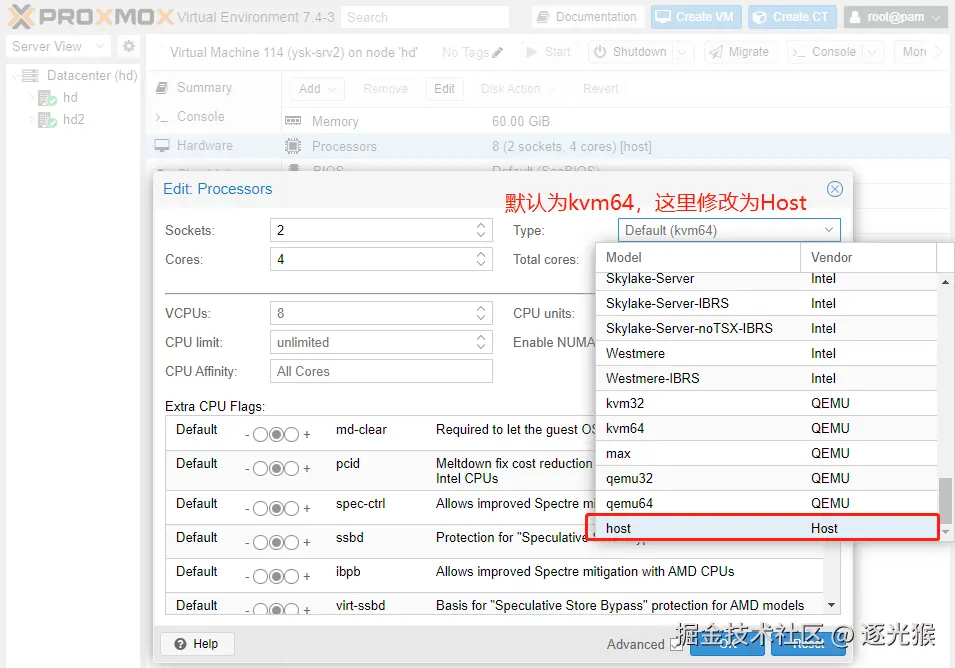The image size is (955, 668).
Task: Set spec-ctrl flag to on (plus)
Action: click(x=292, y=508)
